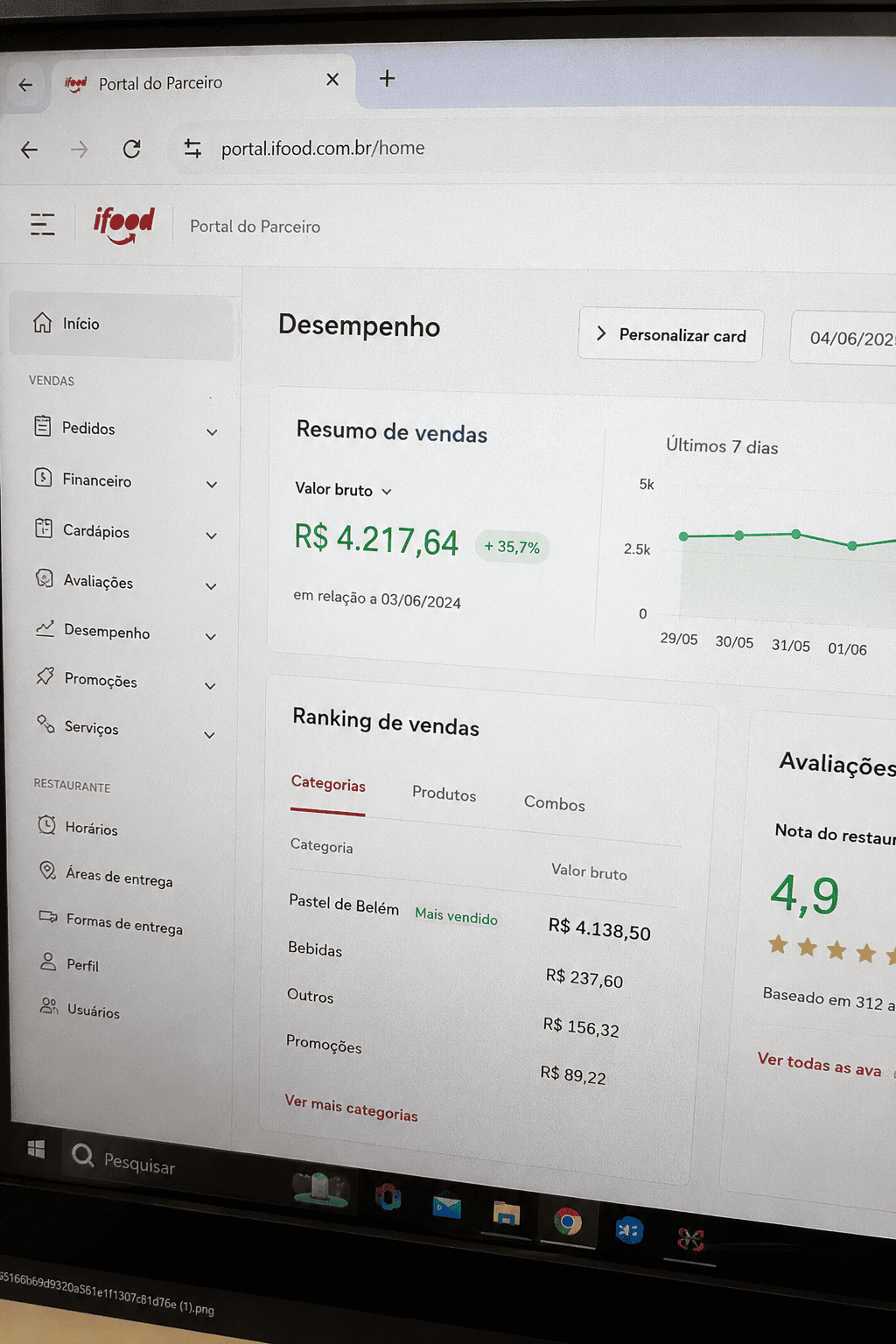Expand the Cardápios submenu chevron

click(211, 535)
